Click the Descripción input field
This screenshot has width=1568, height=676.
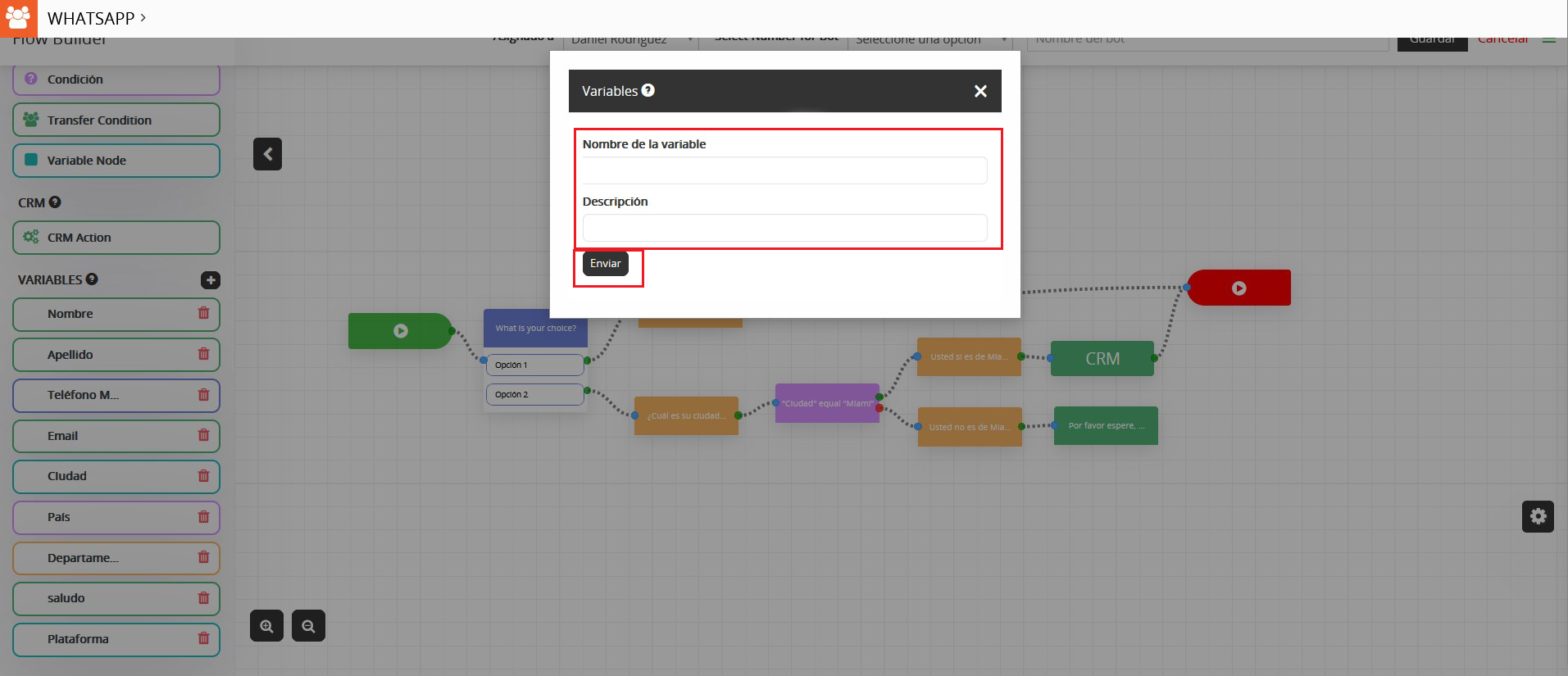(784, 228)
